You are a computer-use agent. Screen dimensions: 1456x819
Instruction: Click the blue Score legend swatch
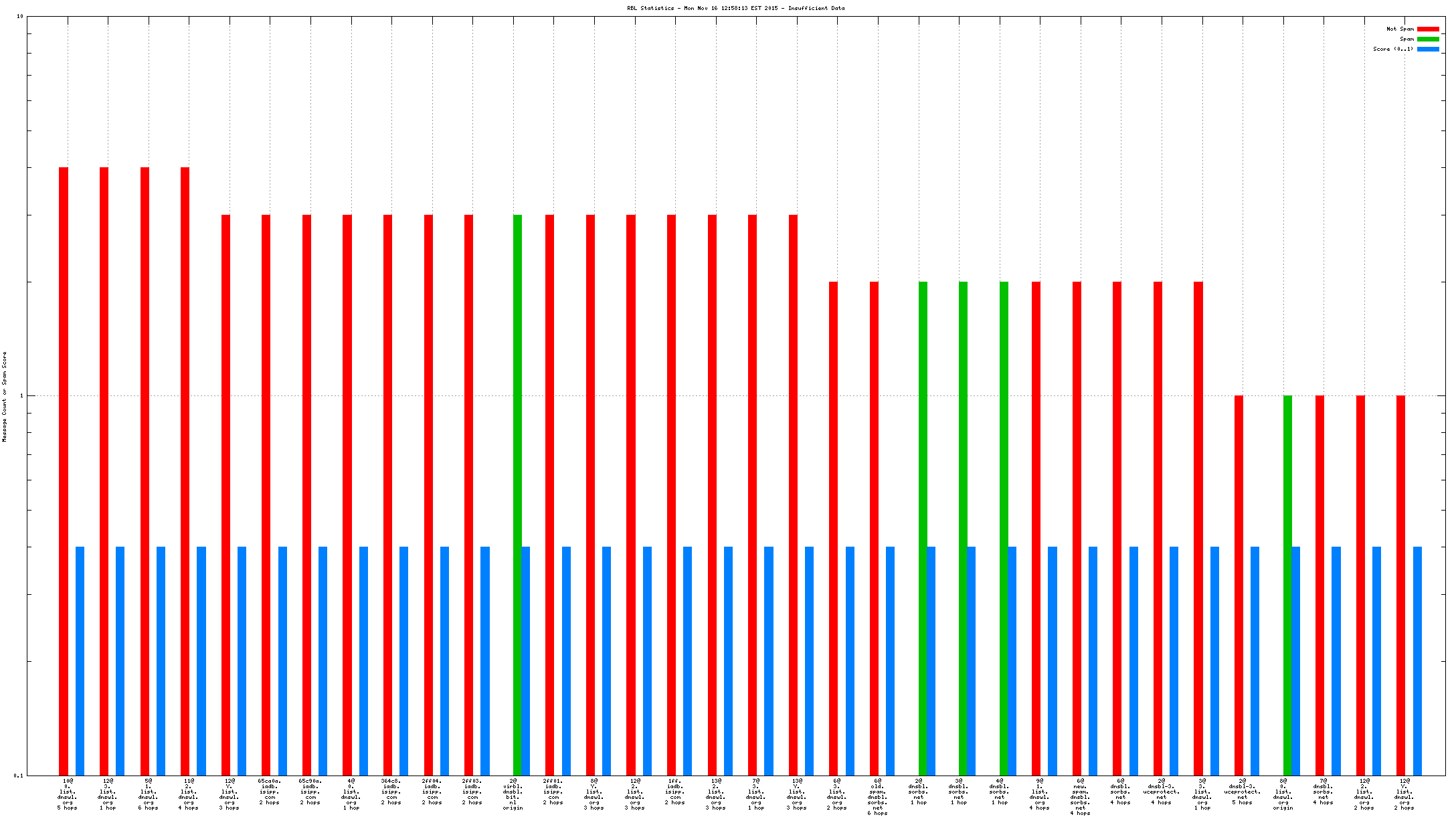[1428, 50]
